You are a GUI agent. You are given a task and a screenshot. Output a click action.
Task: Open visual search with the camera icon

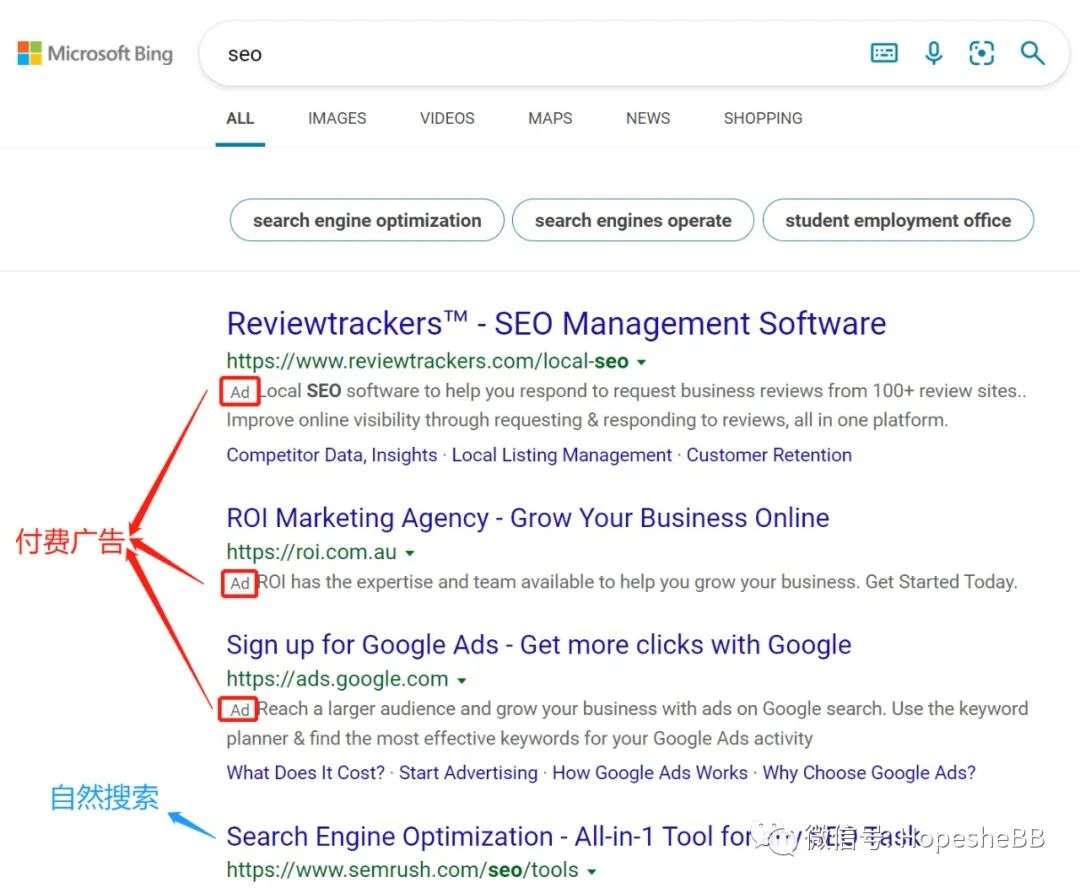[x=981, y=53]
